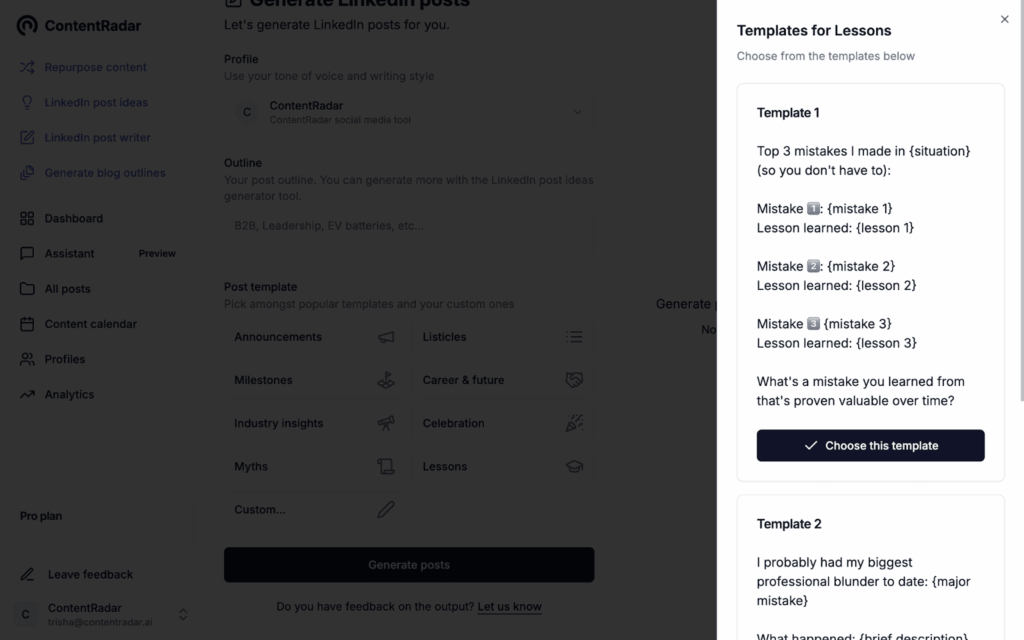Click the Generate blog outlines icon
This screenshot has width=1024, height=640.
(x=27, y=173)
